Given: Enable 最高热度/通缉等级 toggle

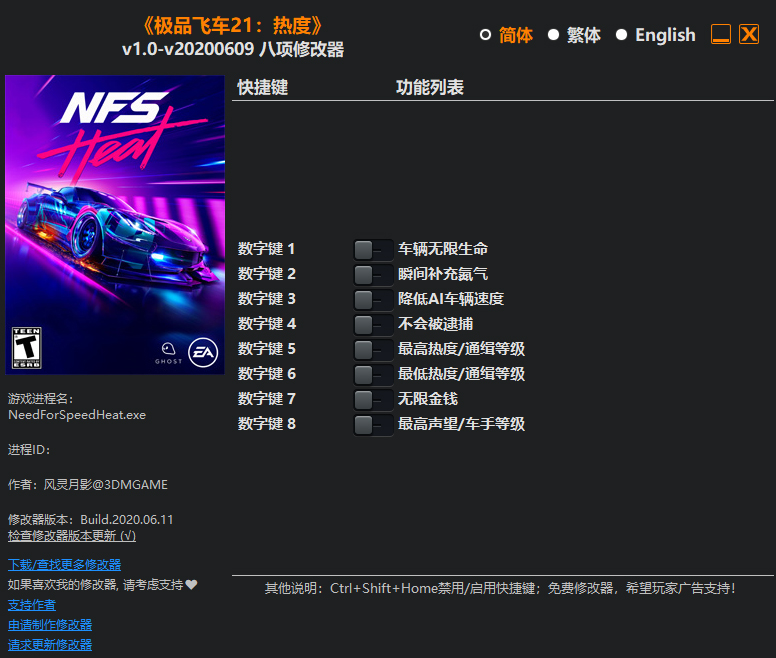Looking at the screenshot, I should coord(373,350).
